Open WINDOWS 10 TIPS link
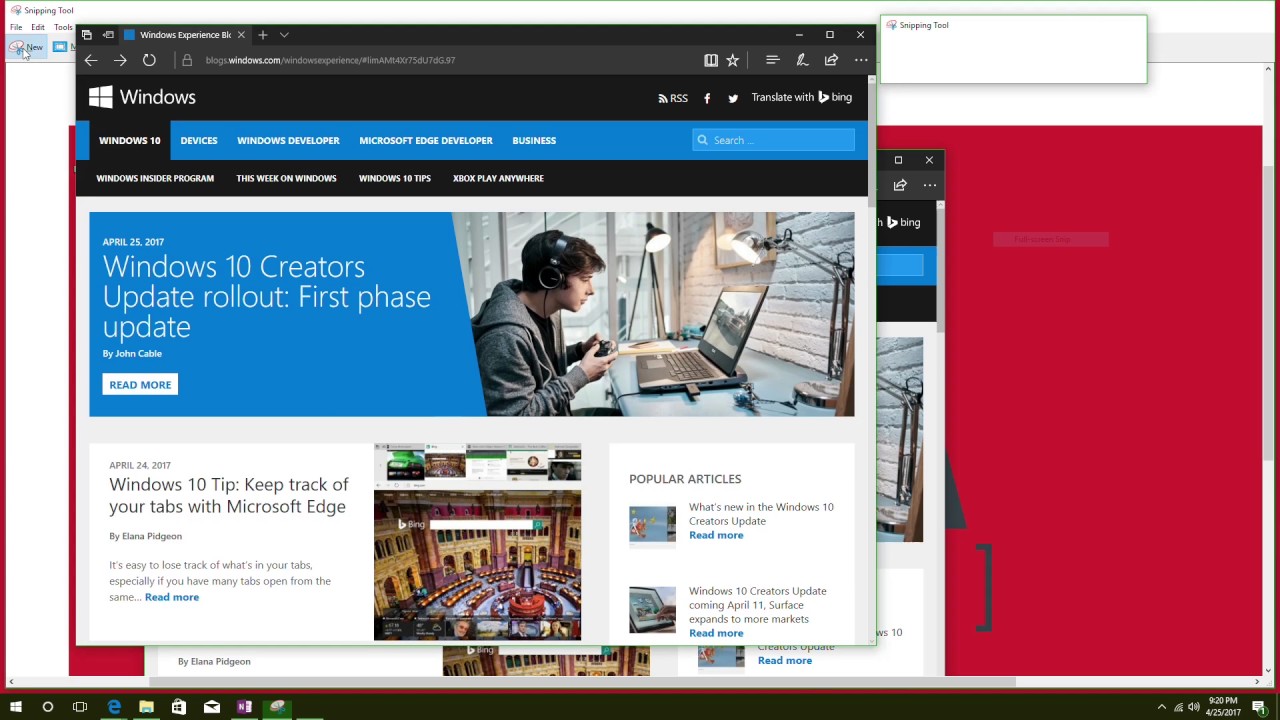The width and height of the screenshot is (1280, 720). 395,178
